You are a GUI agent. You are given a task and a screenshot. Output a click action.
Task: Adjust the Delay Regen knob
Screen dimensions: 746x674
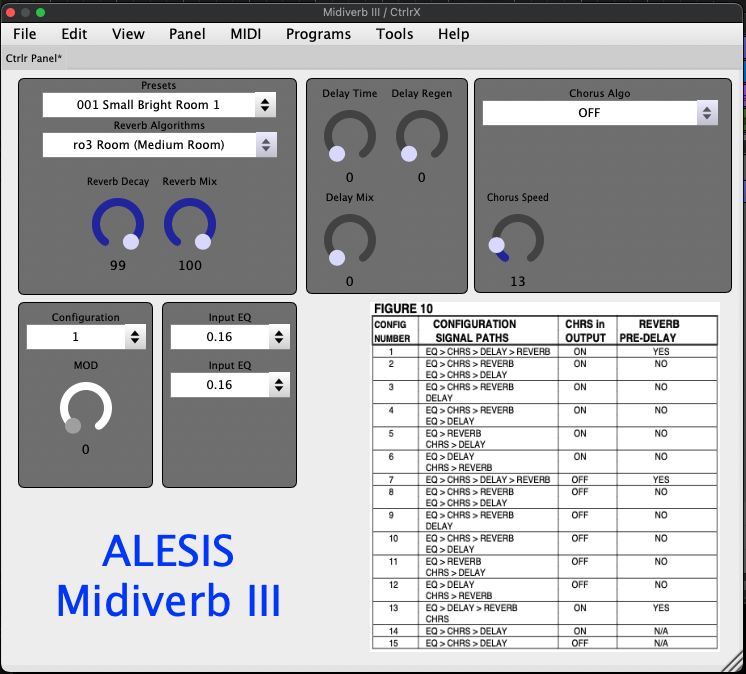click(x=422, y=136)
